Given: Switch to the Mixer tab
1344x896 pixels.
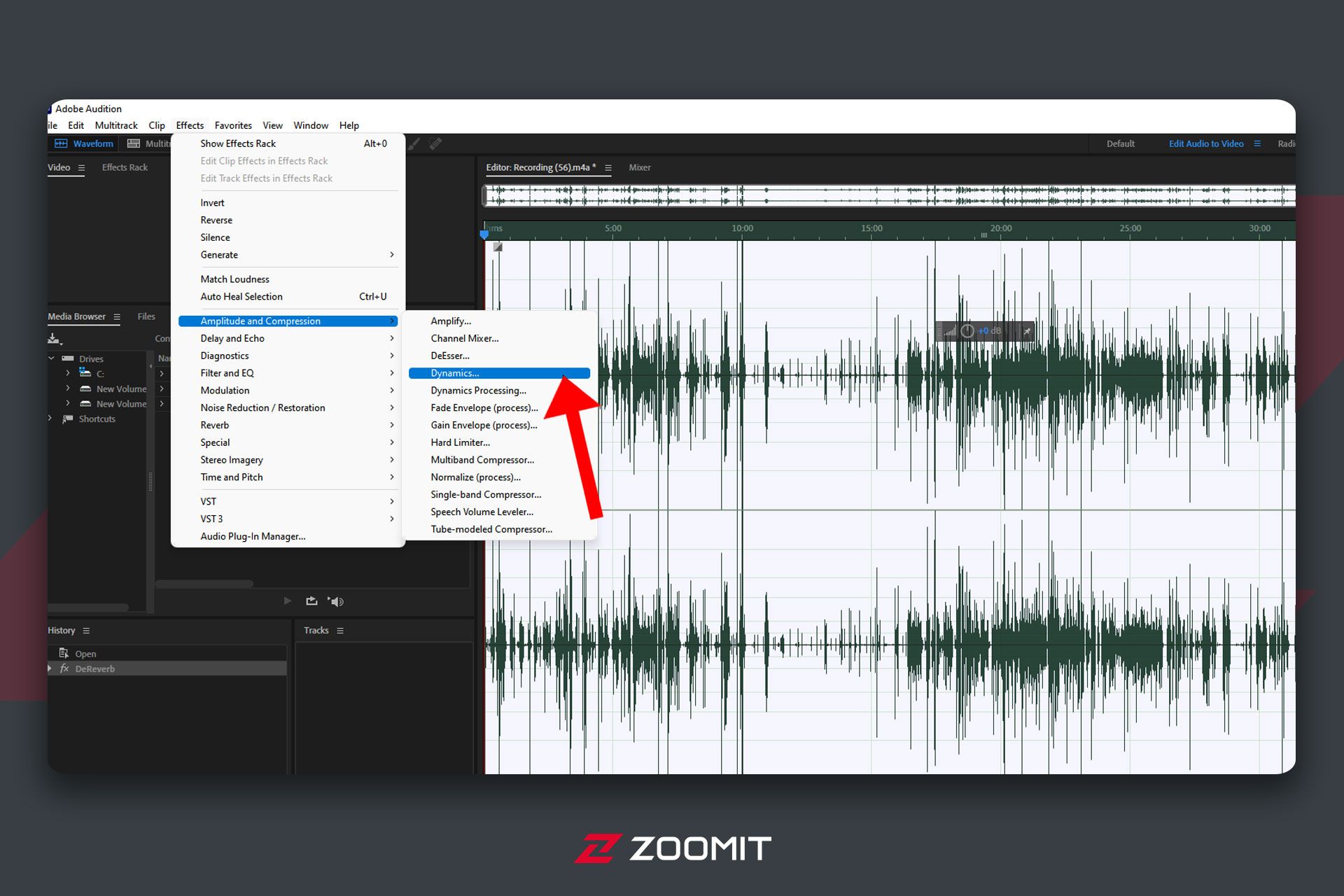Looking at the screenshot, I should coord(639,167).
